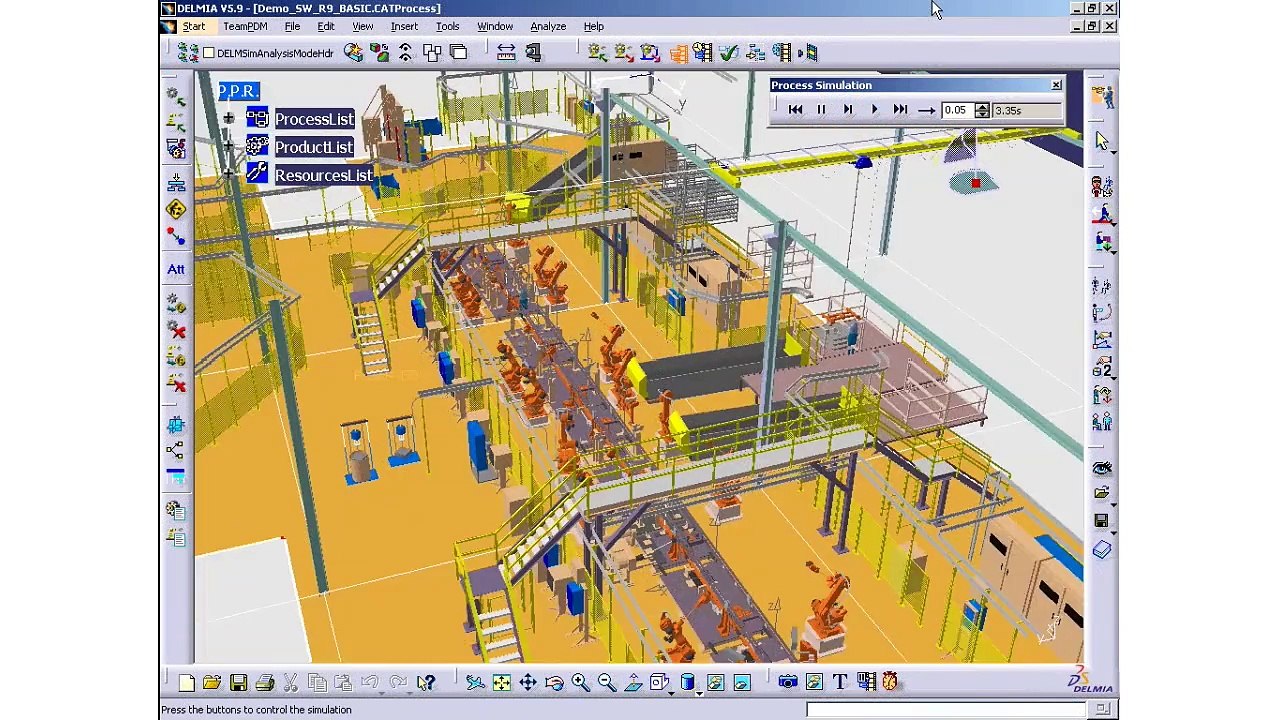Select the Text annotation tool
Viewport: 1280px width, 720px height.
point(840,683)
